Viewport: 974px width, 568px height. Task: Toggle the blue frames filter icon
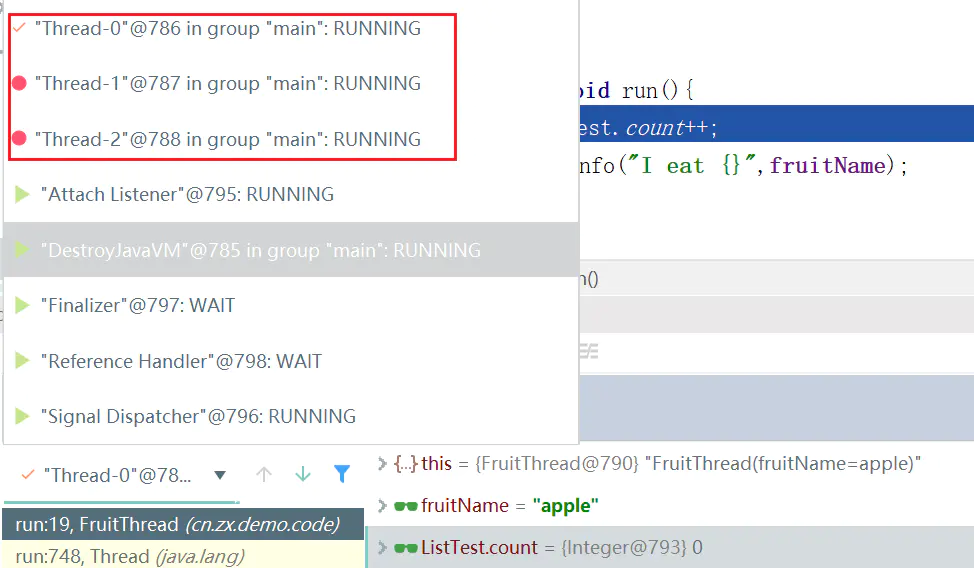click(x=342, y=474)
